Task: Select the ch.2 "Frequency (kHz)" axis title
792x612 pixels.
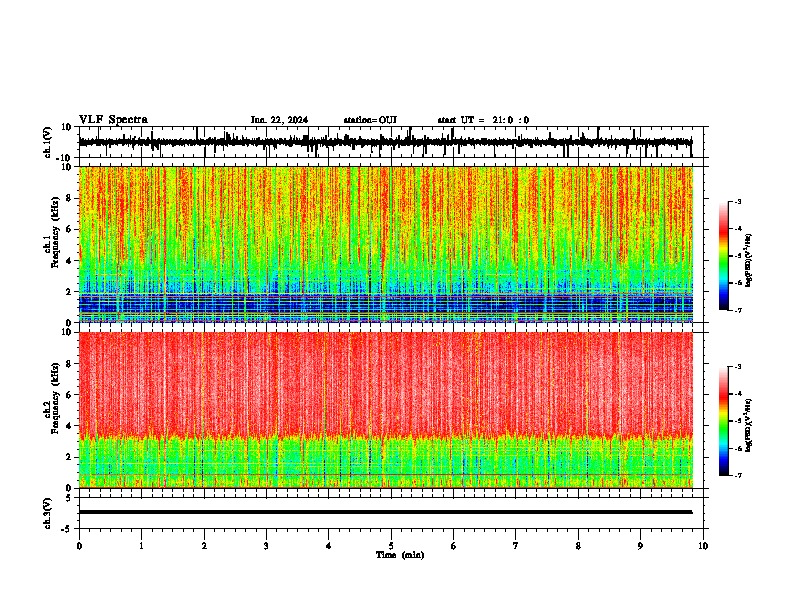Action: pos(55,398)
